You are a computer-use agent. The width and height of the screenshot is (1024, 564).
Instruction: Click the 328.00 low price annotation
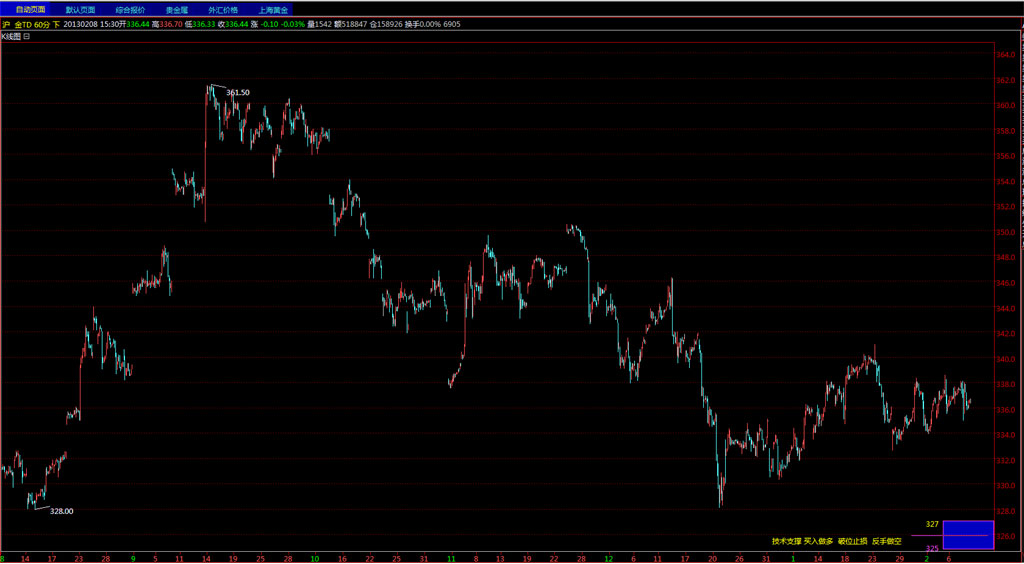click(61, 511)
